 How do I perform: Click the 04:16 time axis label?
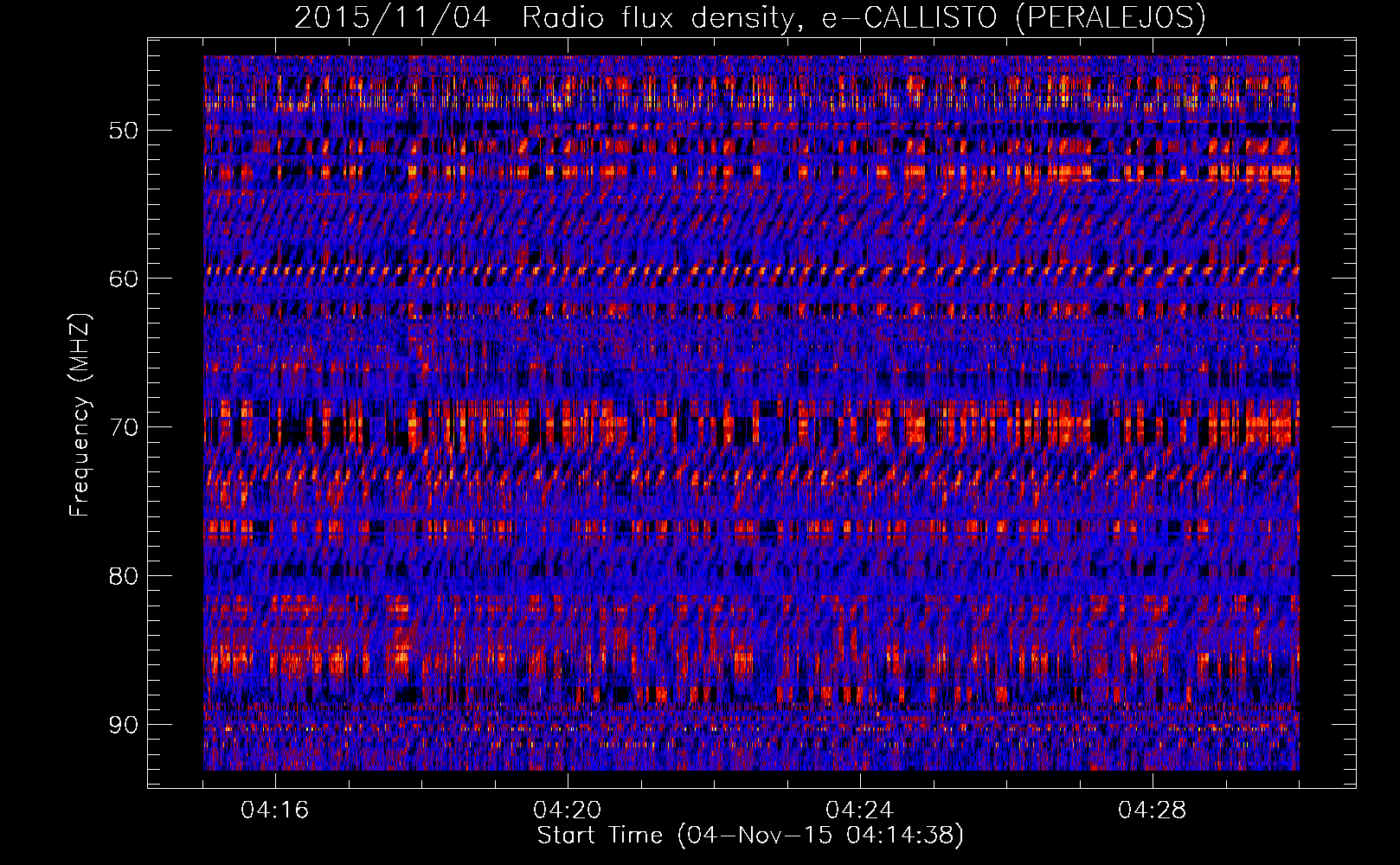(x=275, y=811)
